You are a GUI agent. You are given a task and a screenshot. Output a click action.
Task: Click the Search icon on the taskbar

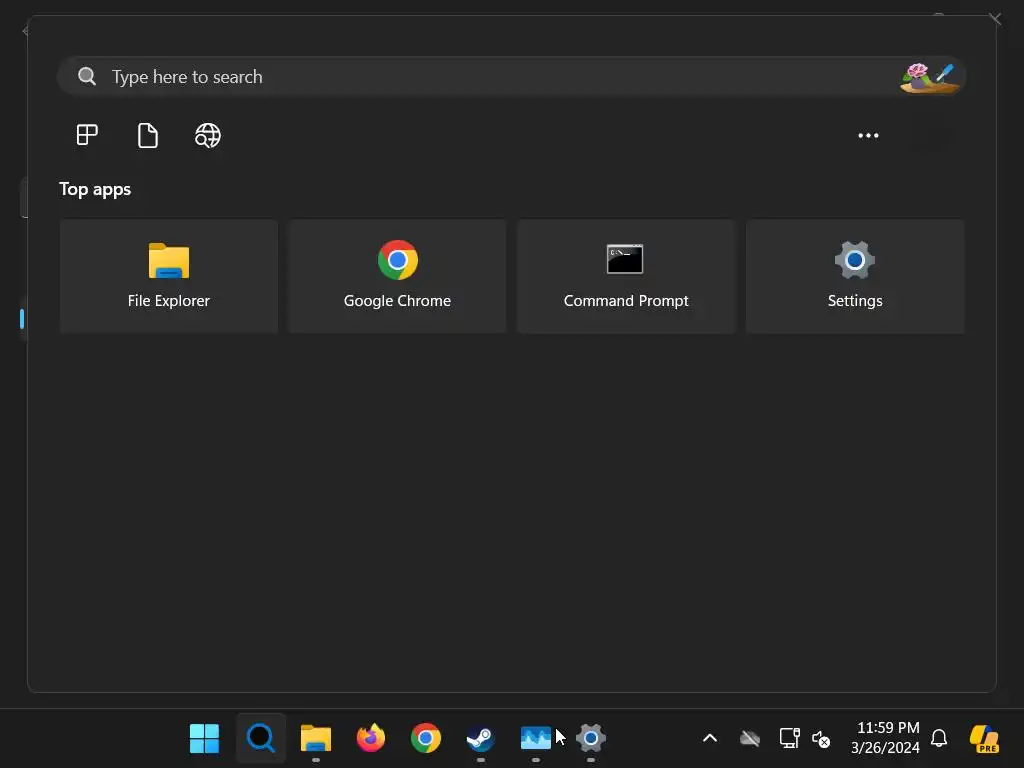261,739
